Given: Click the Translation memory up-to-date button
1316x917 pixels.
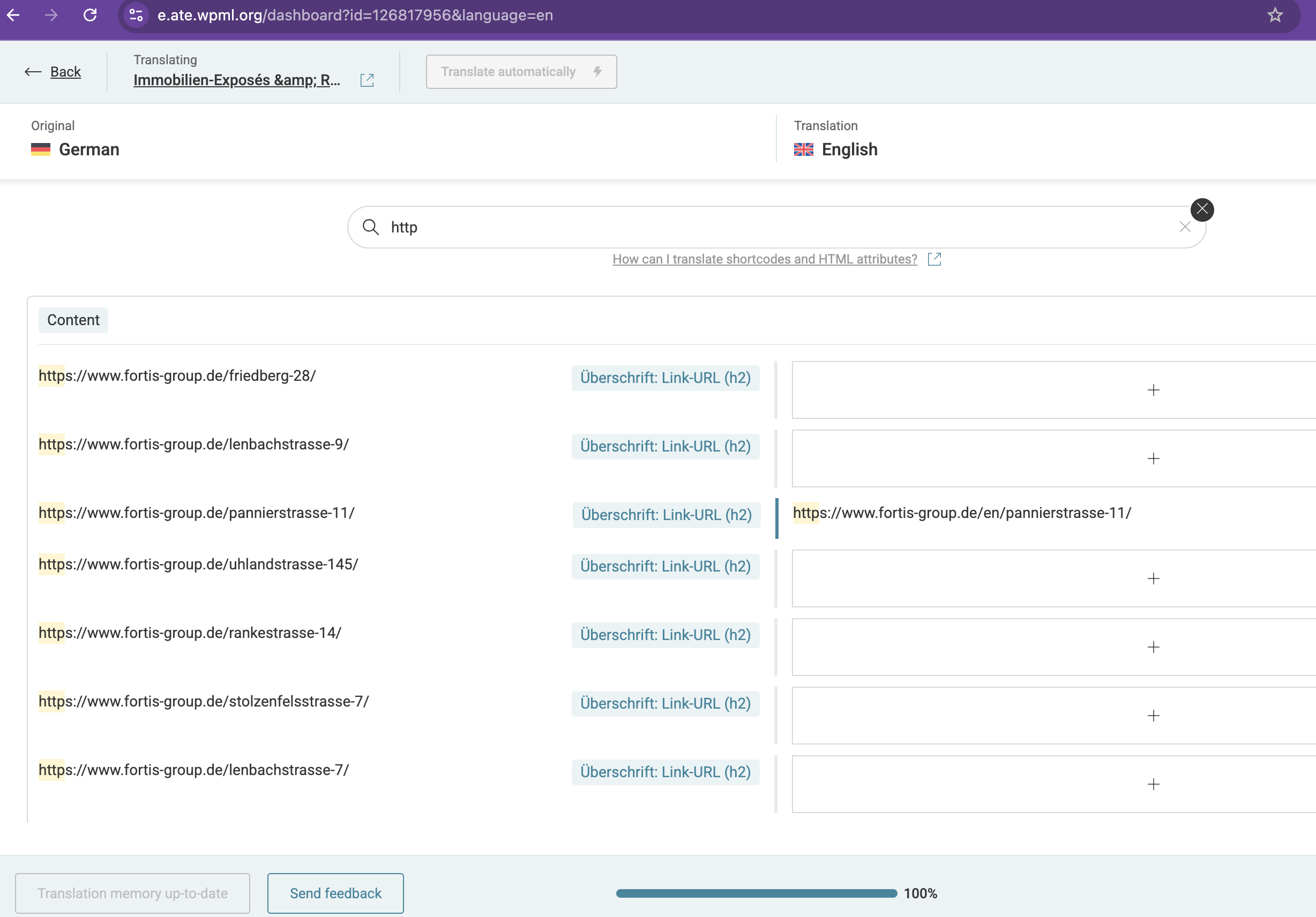Looking at the screenshot, I should click(x=132, y=893).
